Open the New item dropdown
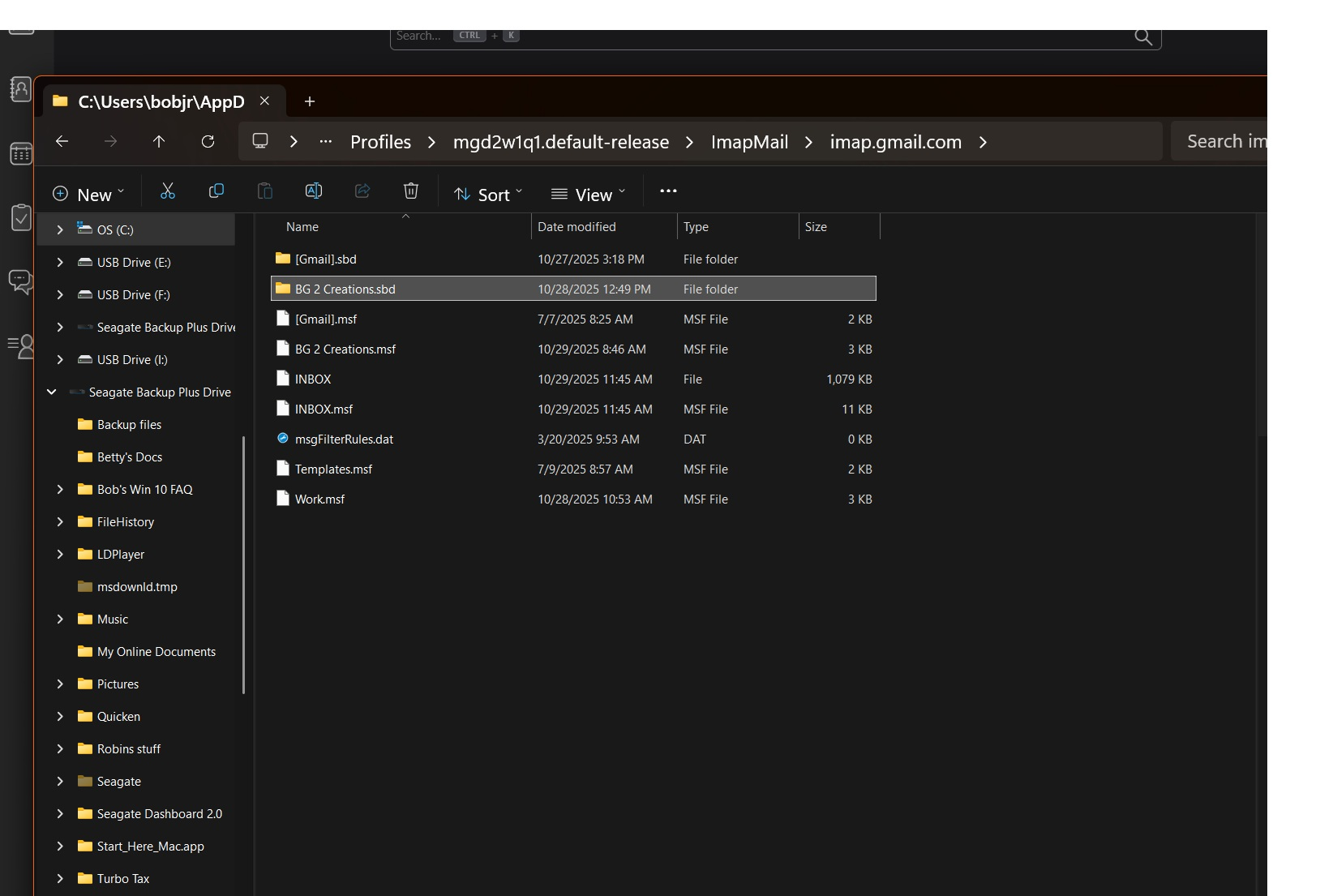The image size is (1320, 896). pos(88,195)
